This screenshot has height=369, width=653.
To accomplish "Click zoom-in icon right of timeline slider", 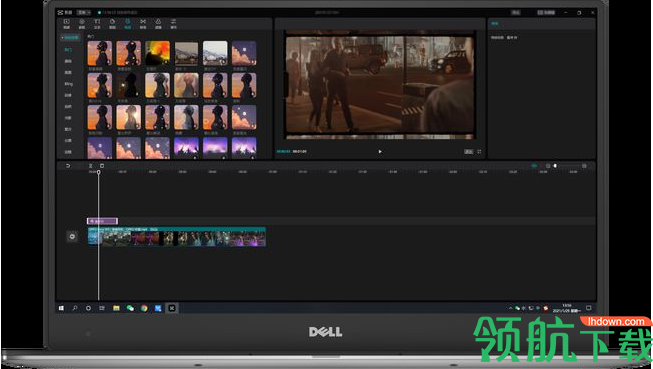I will [584, 166].
